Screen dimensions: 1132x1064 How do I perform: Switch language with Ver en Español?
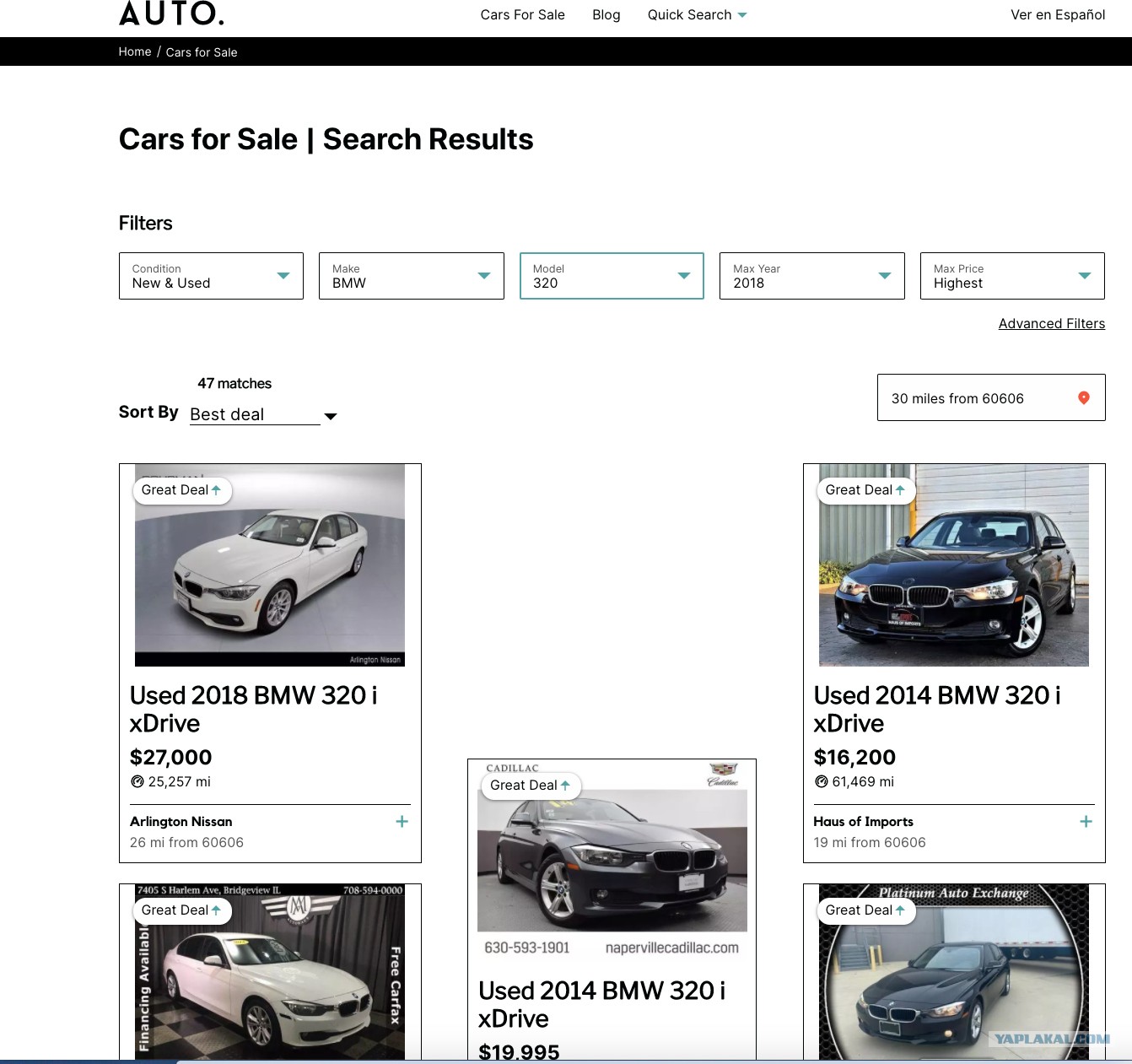[1058, 14]
